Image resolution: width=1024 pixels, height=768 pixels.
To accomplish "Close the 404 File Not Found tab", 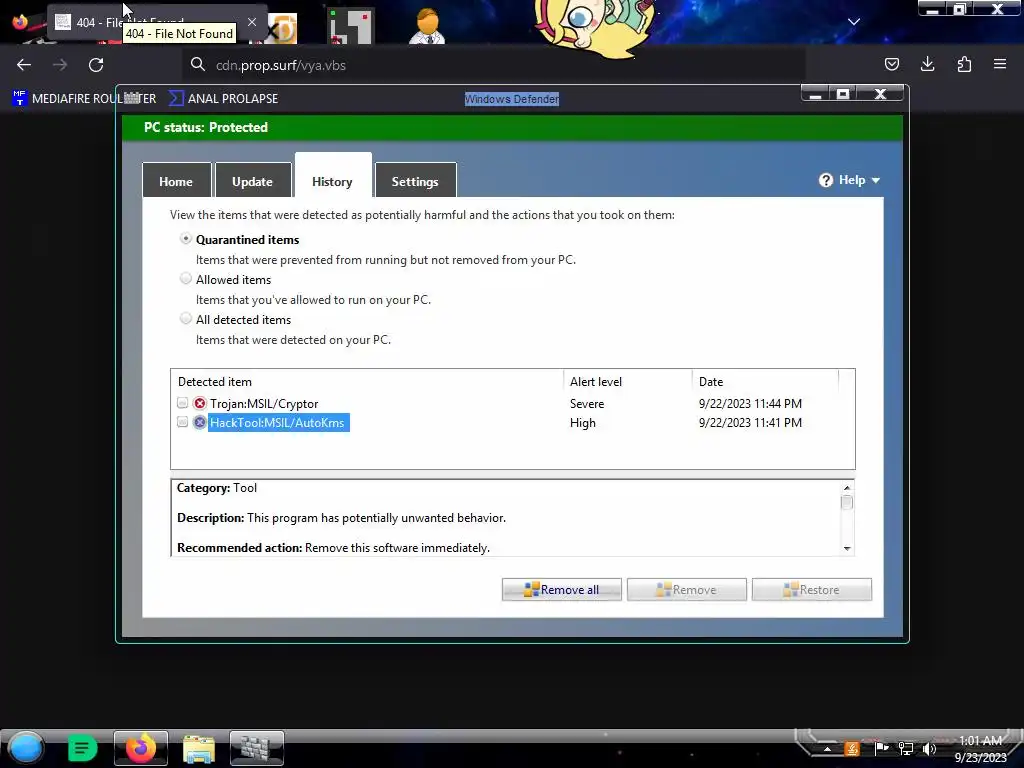I will coord(252,22).
